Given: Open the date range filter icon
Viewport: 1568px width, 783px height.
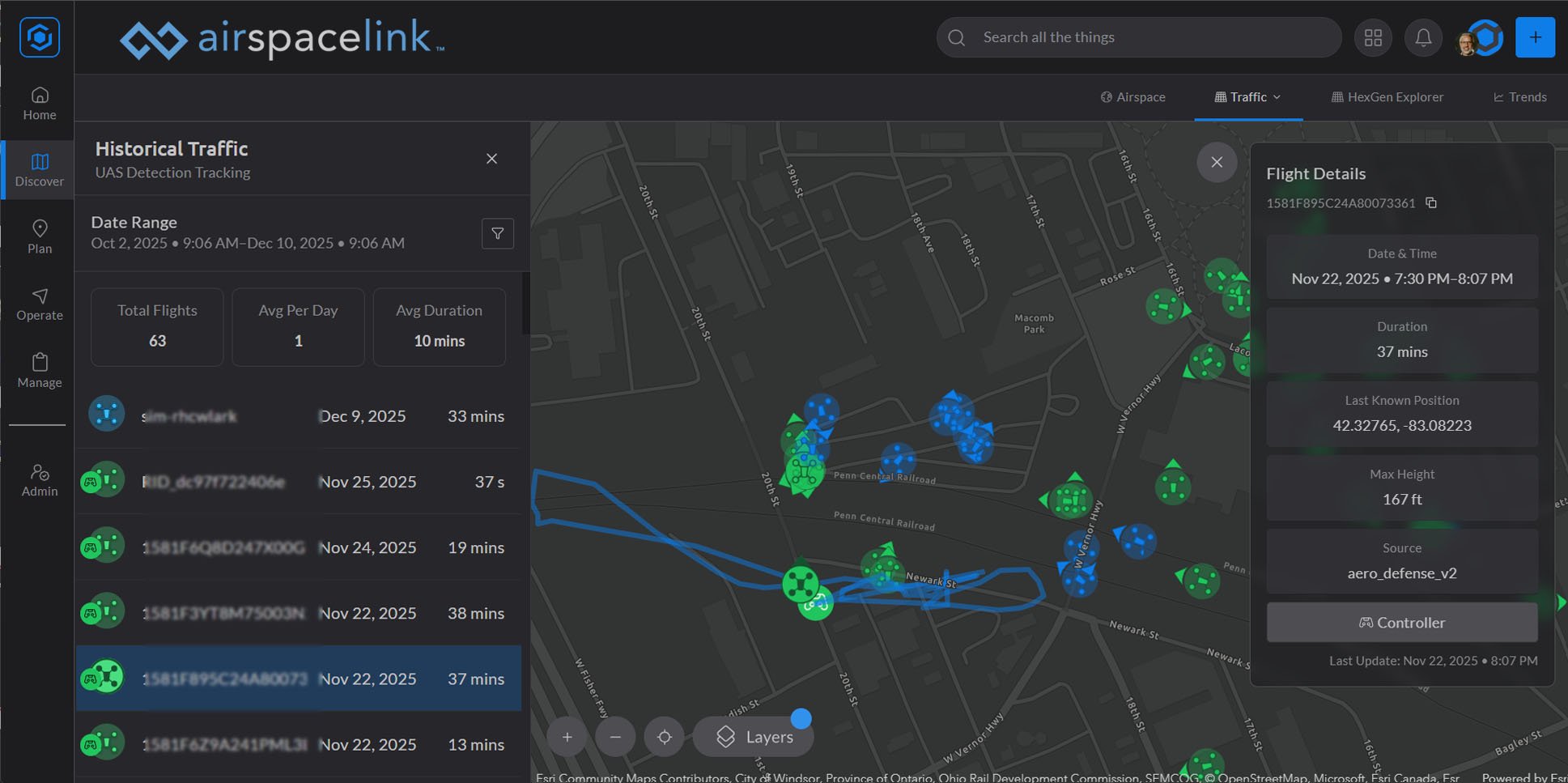Looking at the screenshot, I should tap(497, 233).
